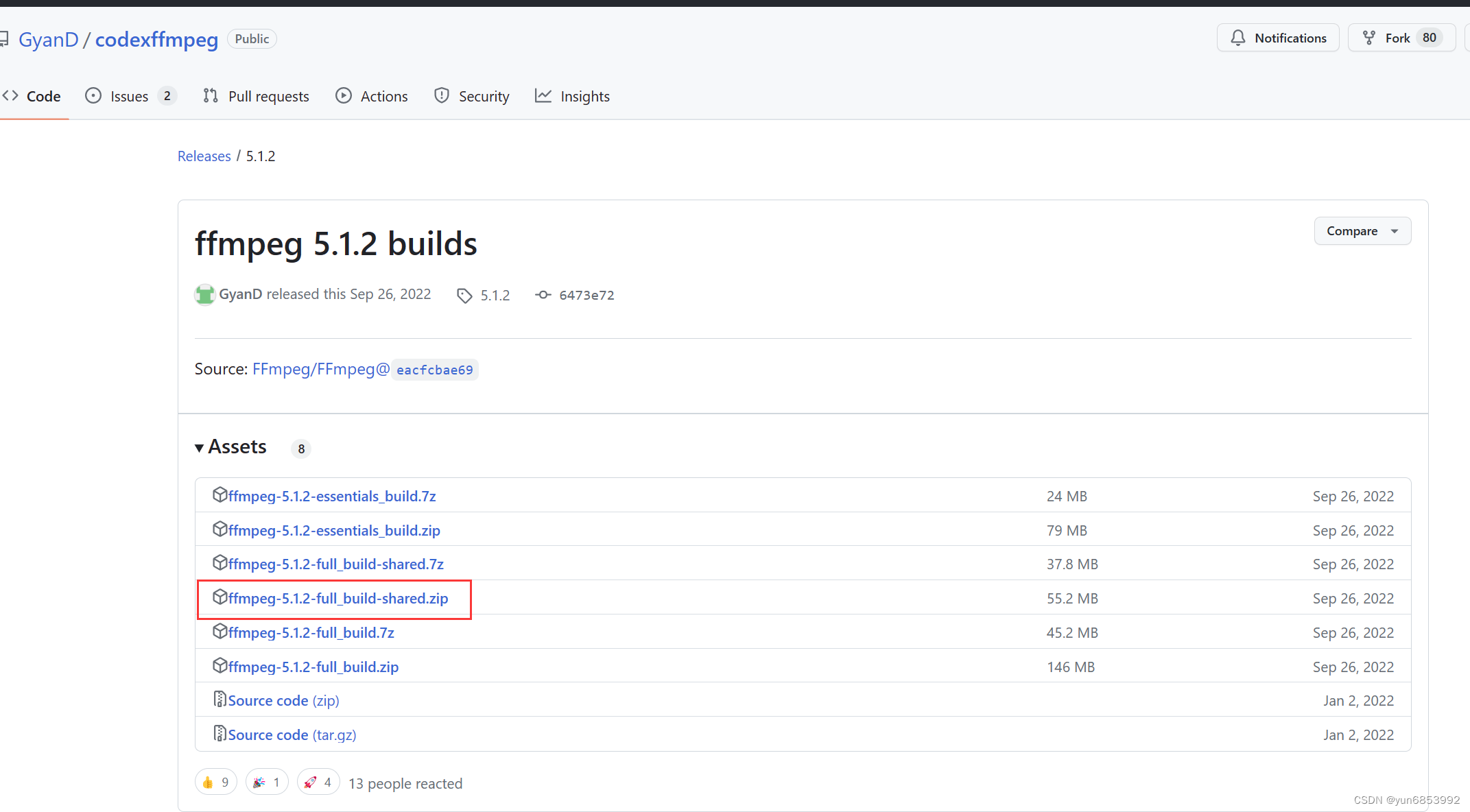Download ffmpeg-5.1.2-full_build-shared.zip
The width and height of the screenshot is (1470, 812).
point(338,599)
